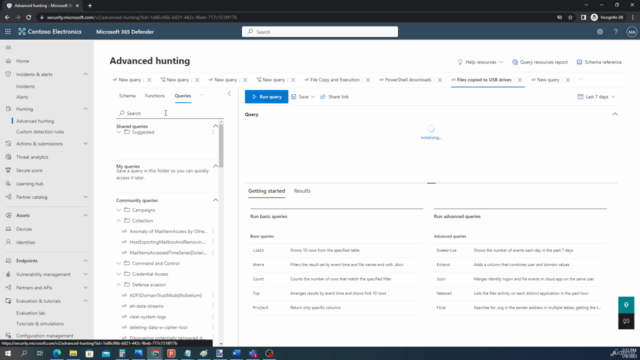Click the teal feedback help widget icon

tap(626, 305)
